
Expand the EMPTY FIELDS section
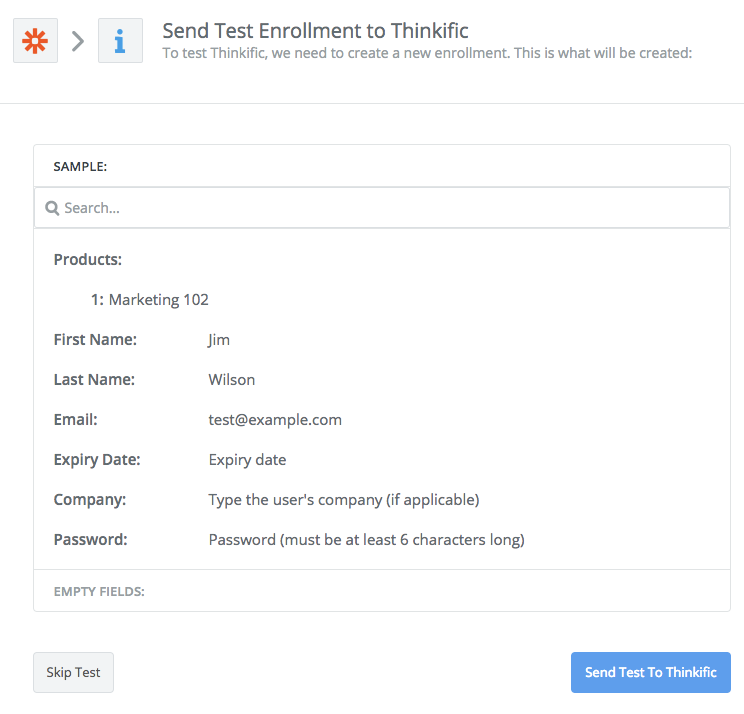pos(99,591)
